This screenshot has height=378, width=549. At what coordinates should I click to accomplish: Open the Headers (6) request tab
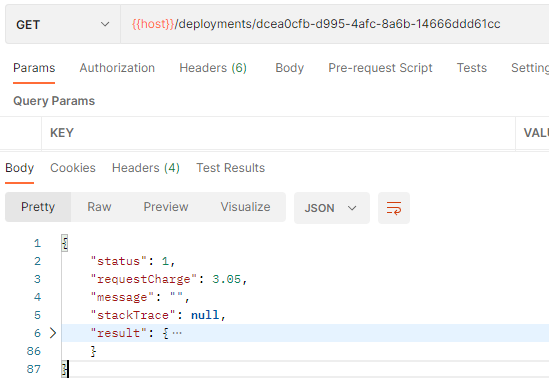click(x=213, y=68)
